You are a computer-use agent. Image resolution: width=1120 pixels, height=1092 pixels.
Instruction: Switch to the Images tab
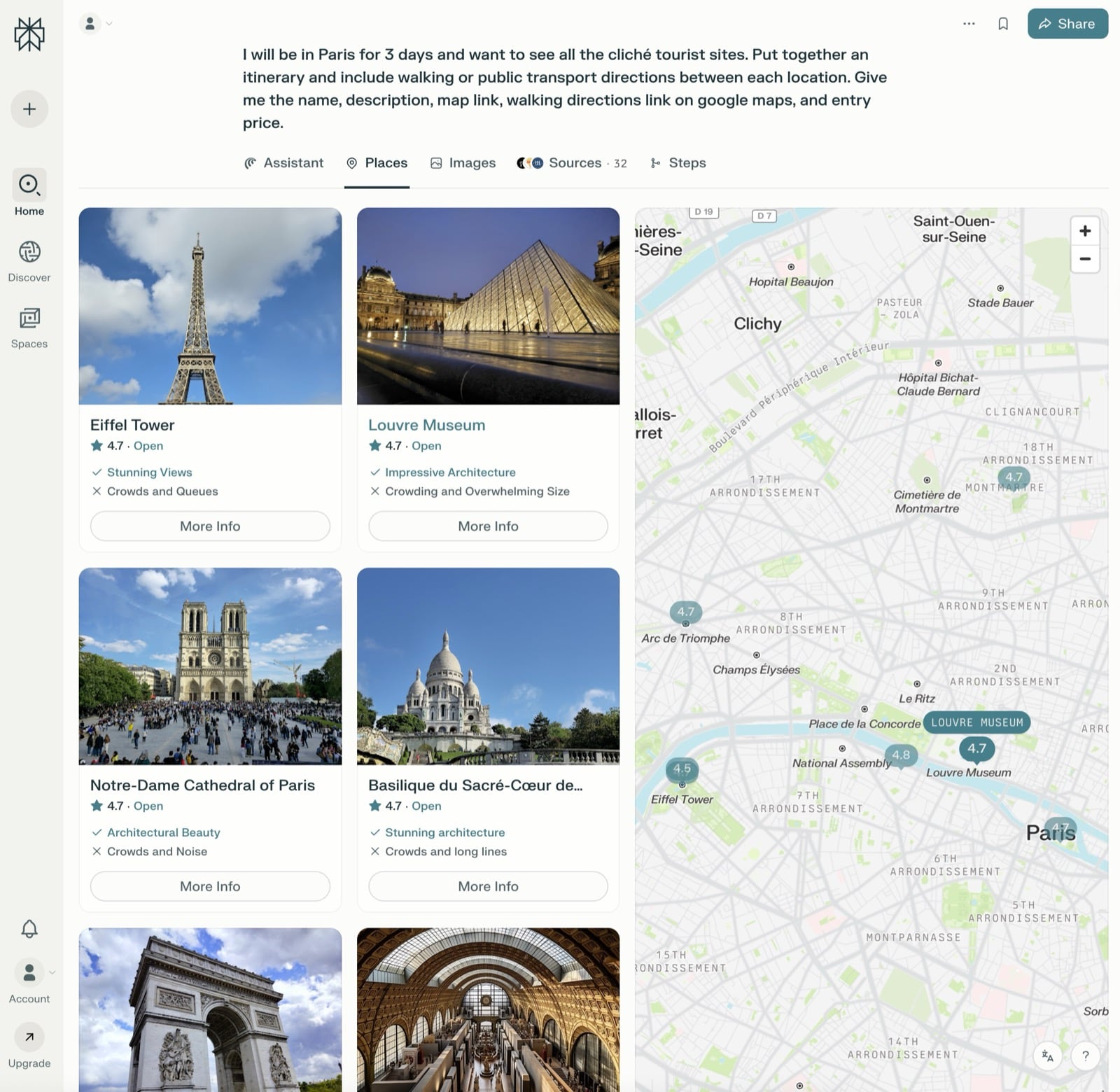click(x=463, y=163)
